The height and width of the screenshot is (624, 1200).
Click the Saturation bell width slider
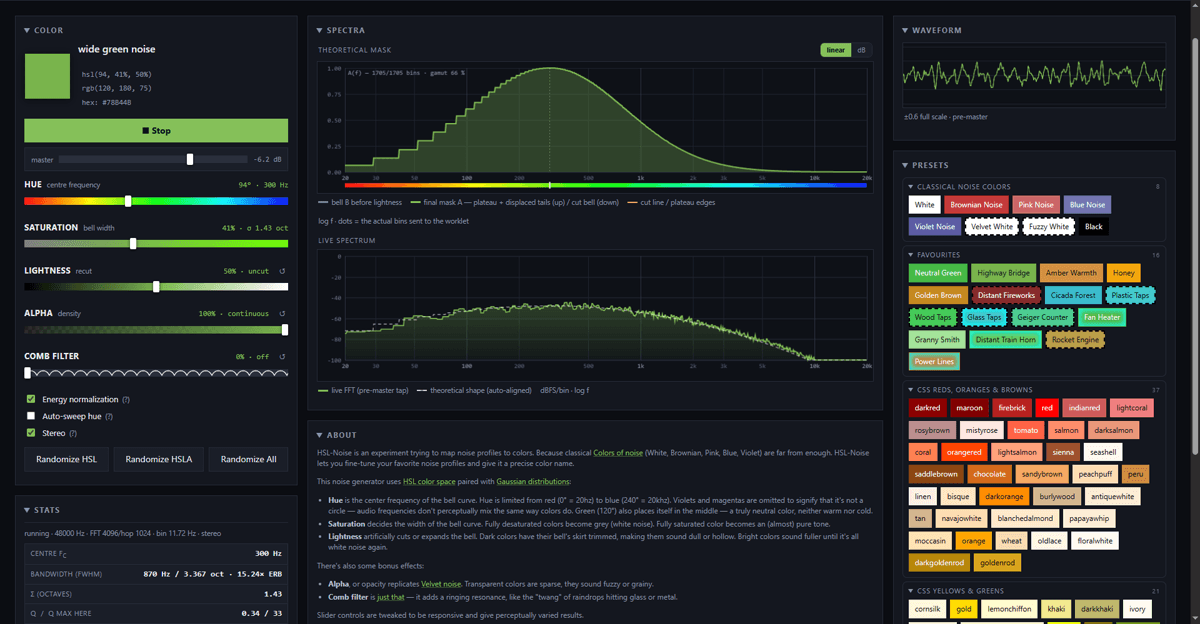[156, 243]
